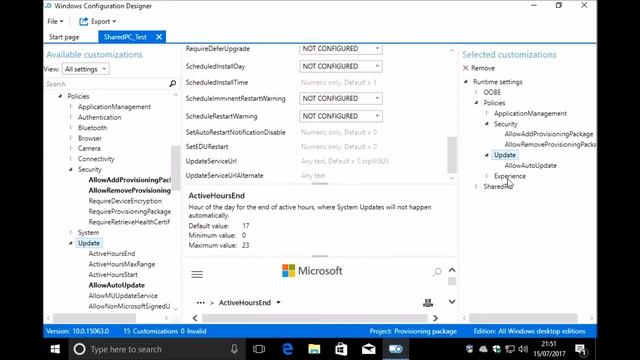Click the settings list vertical scrollbar thumb
The height and width of the screenshot is (360, 640).
pos(451,155)
